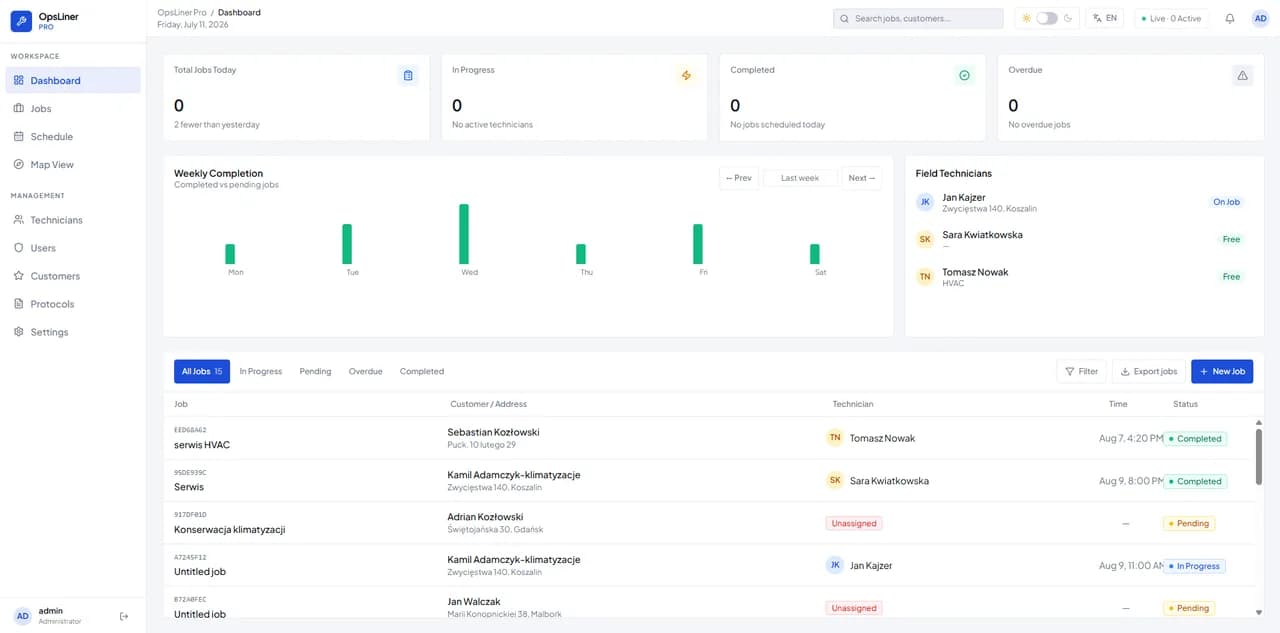Click the Overdue warning triangle icon
The image size is (1280, 633).
coord(1242,75)
